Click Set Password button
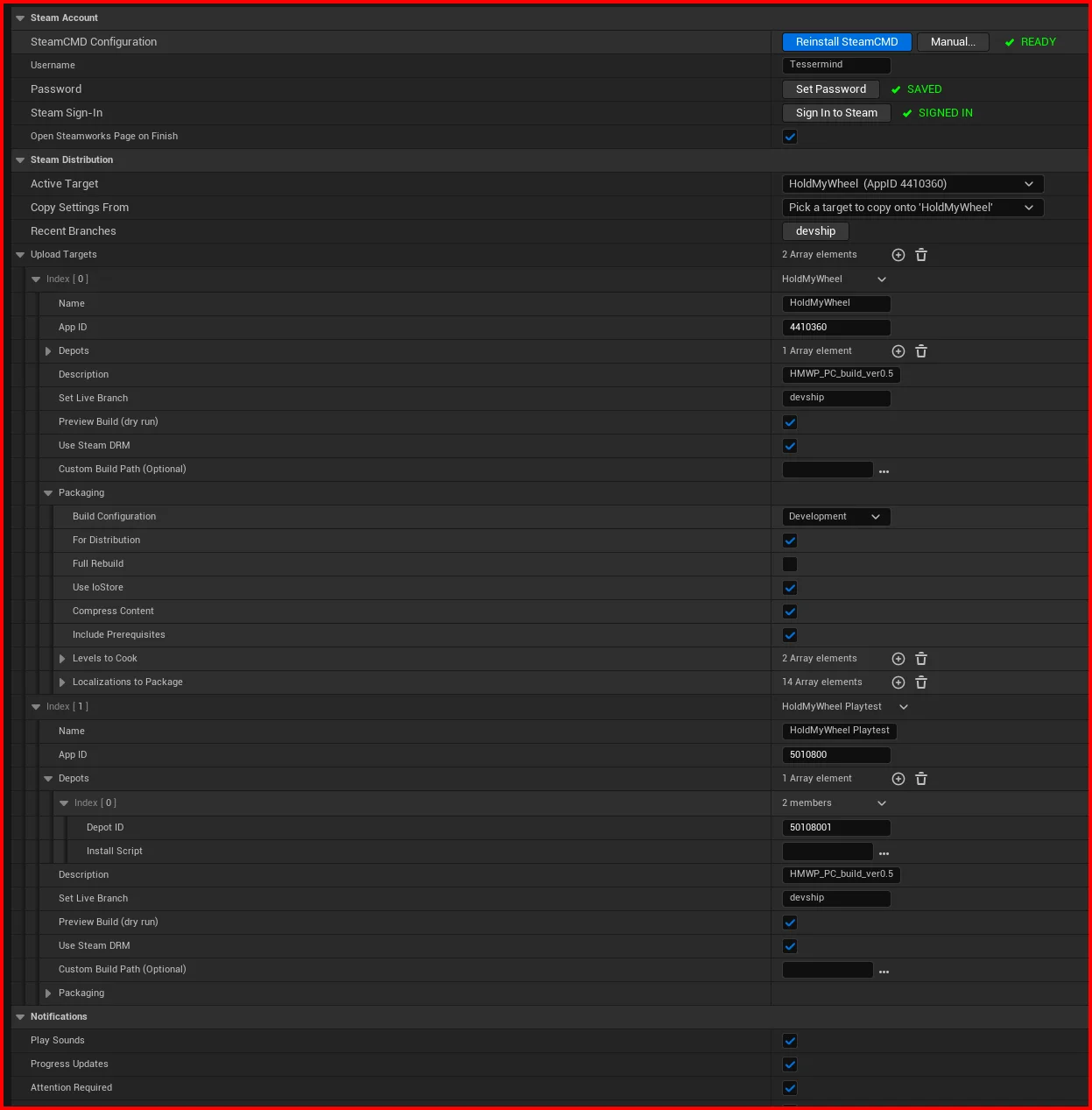This screenshot has height=1110, width=1092. (x=831, y=89)
